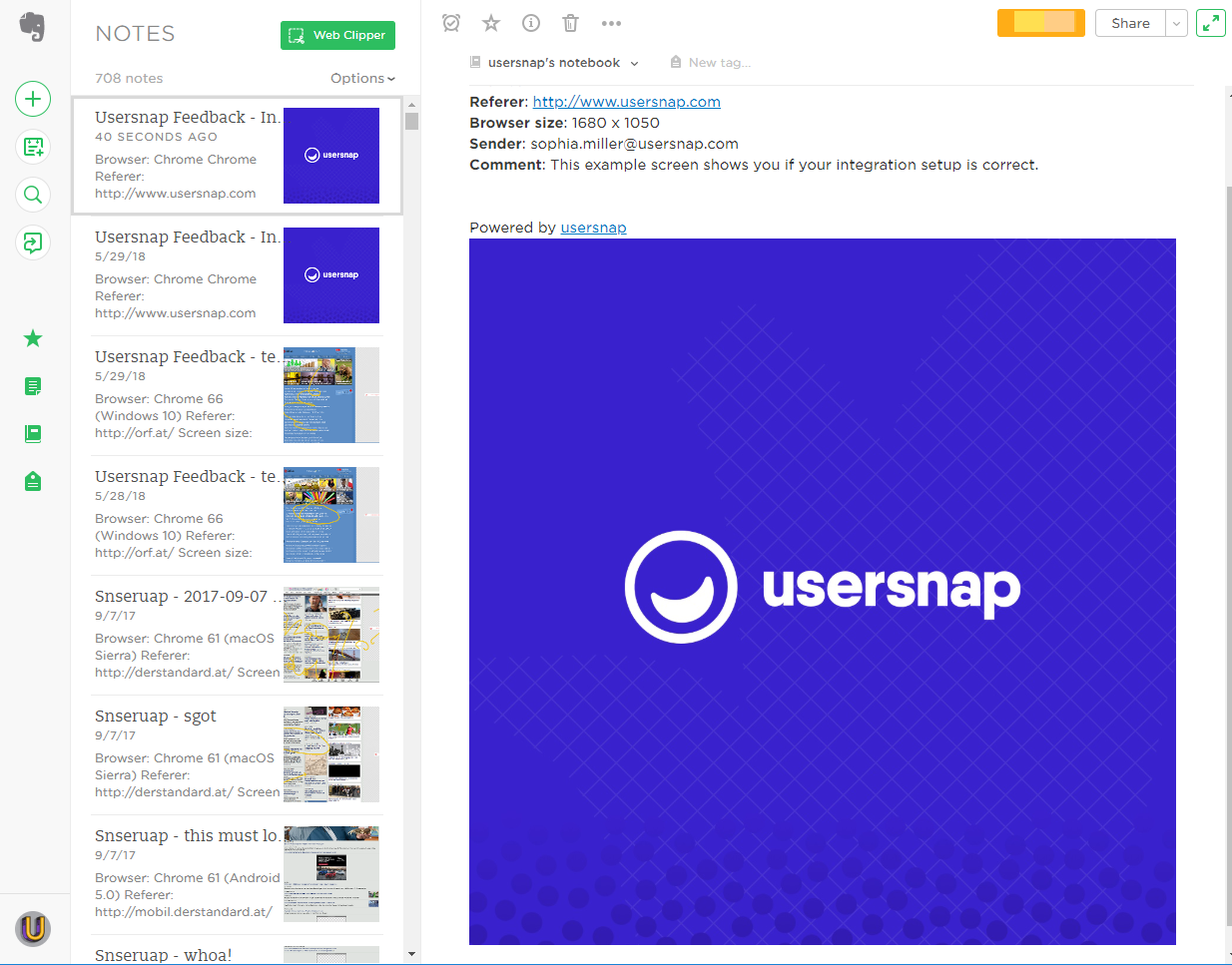1232x965 pixels.
Task: Click the notes list scrollbar down arrow
Action: 411,955
